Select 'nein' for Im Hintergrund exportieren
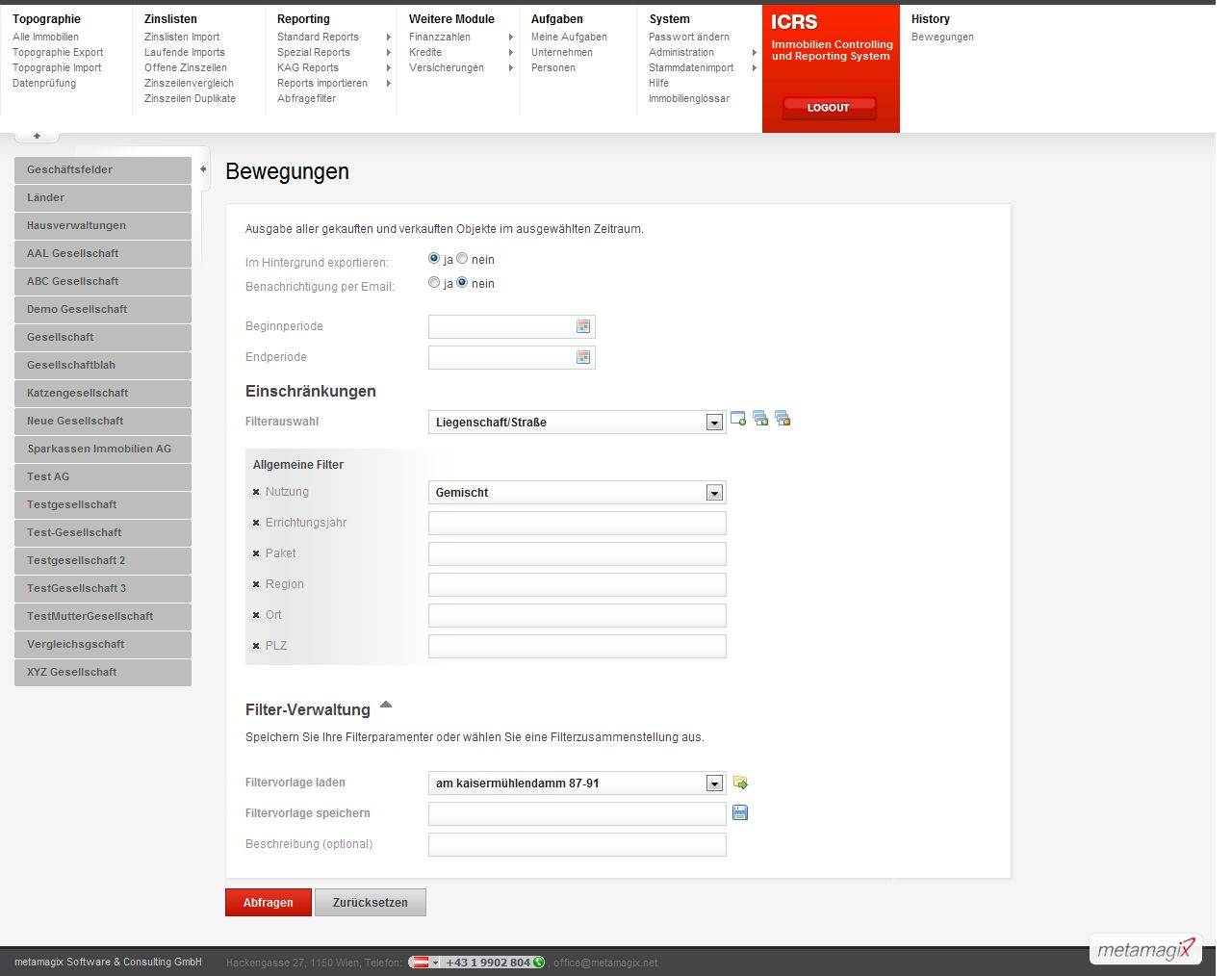 click(x=462, y=259)
